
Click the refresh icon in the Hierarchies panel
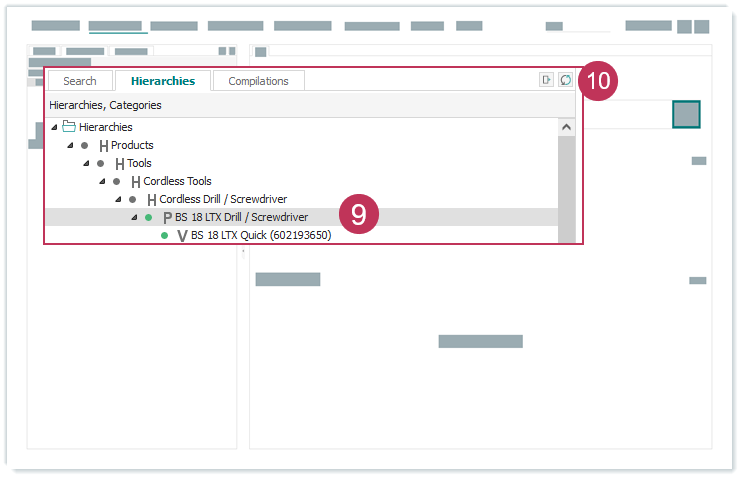click(566, 80)
